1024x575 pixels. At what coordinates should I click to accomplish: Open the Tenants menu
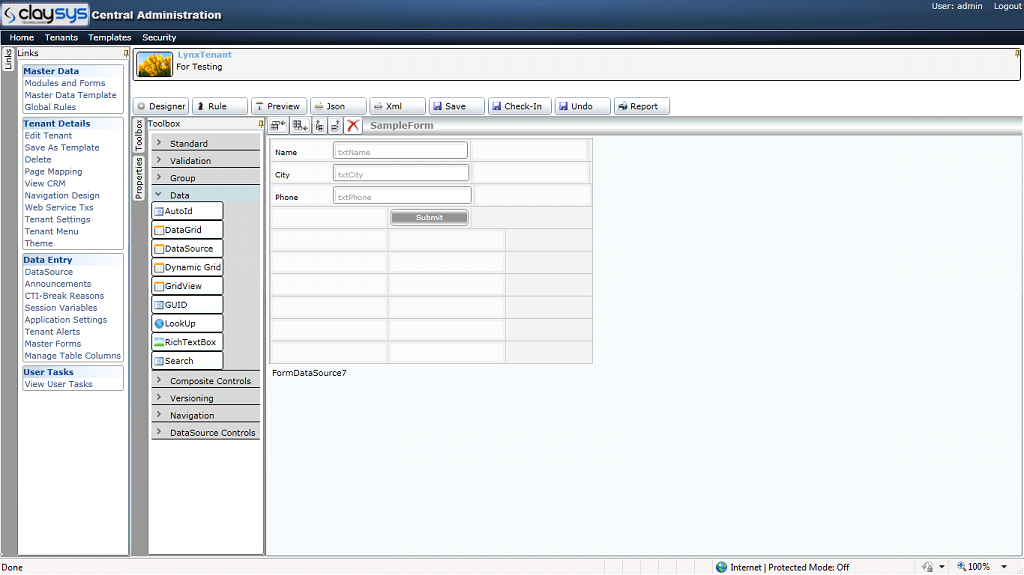pos(61,37)
